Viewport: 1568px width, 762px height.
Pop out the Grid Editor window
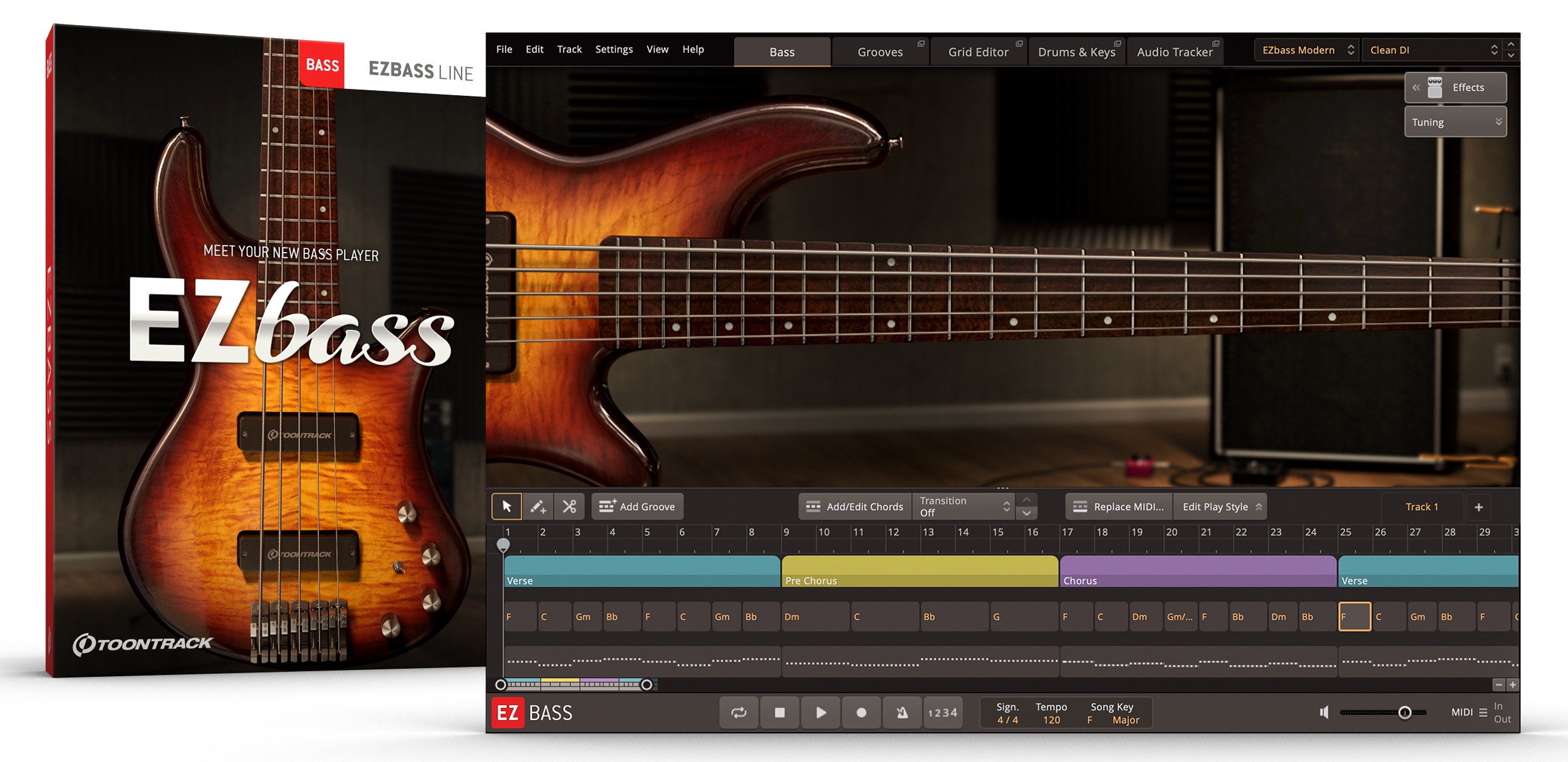coord(1019,43)
